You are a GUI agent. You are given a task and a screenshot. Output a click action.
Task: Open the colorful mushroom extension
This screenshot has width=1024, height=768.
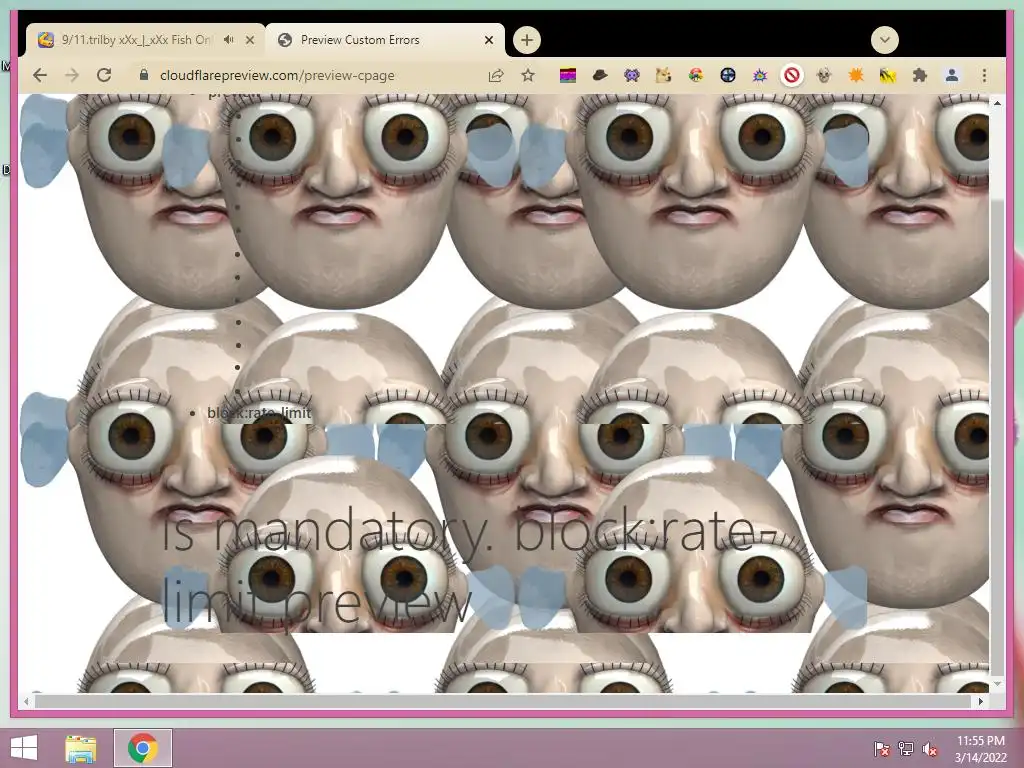(x=696, y=76)
